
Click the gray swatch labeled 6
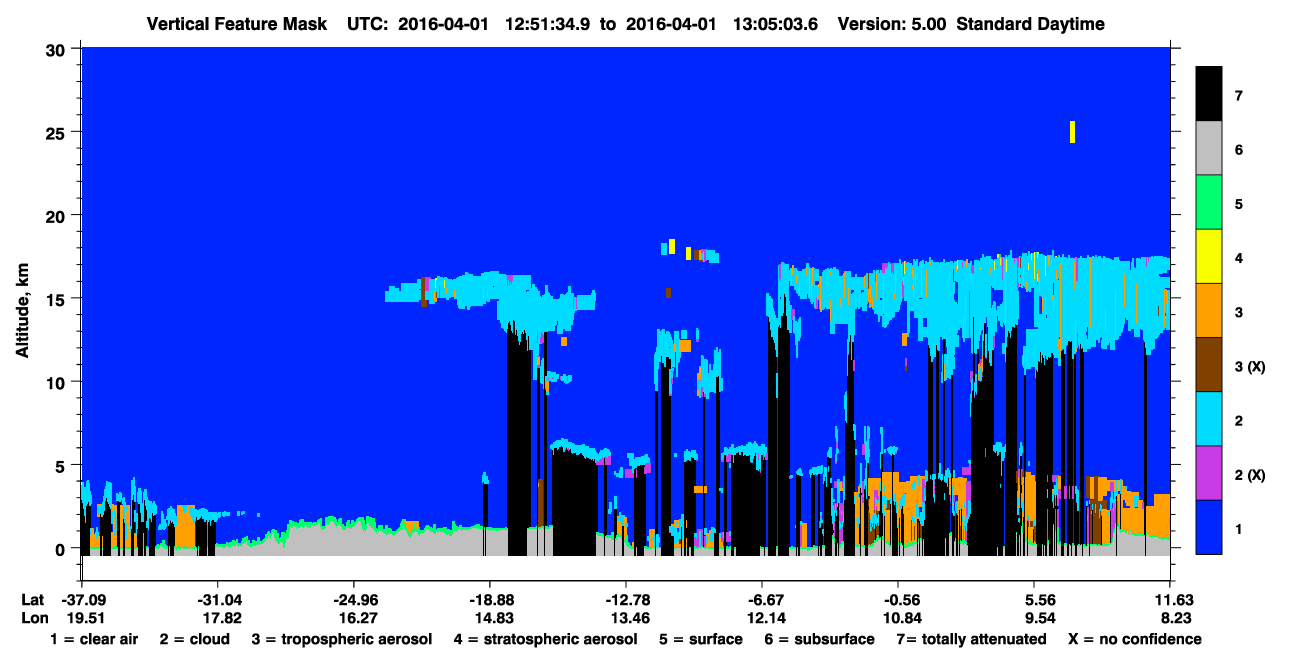click(x=1209, y=148)
